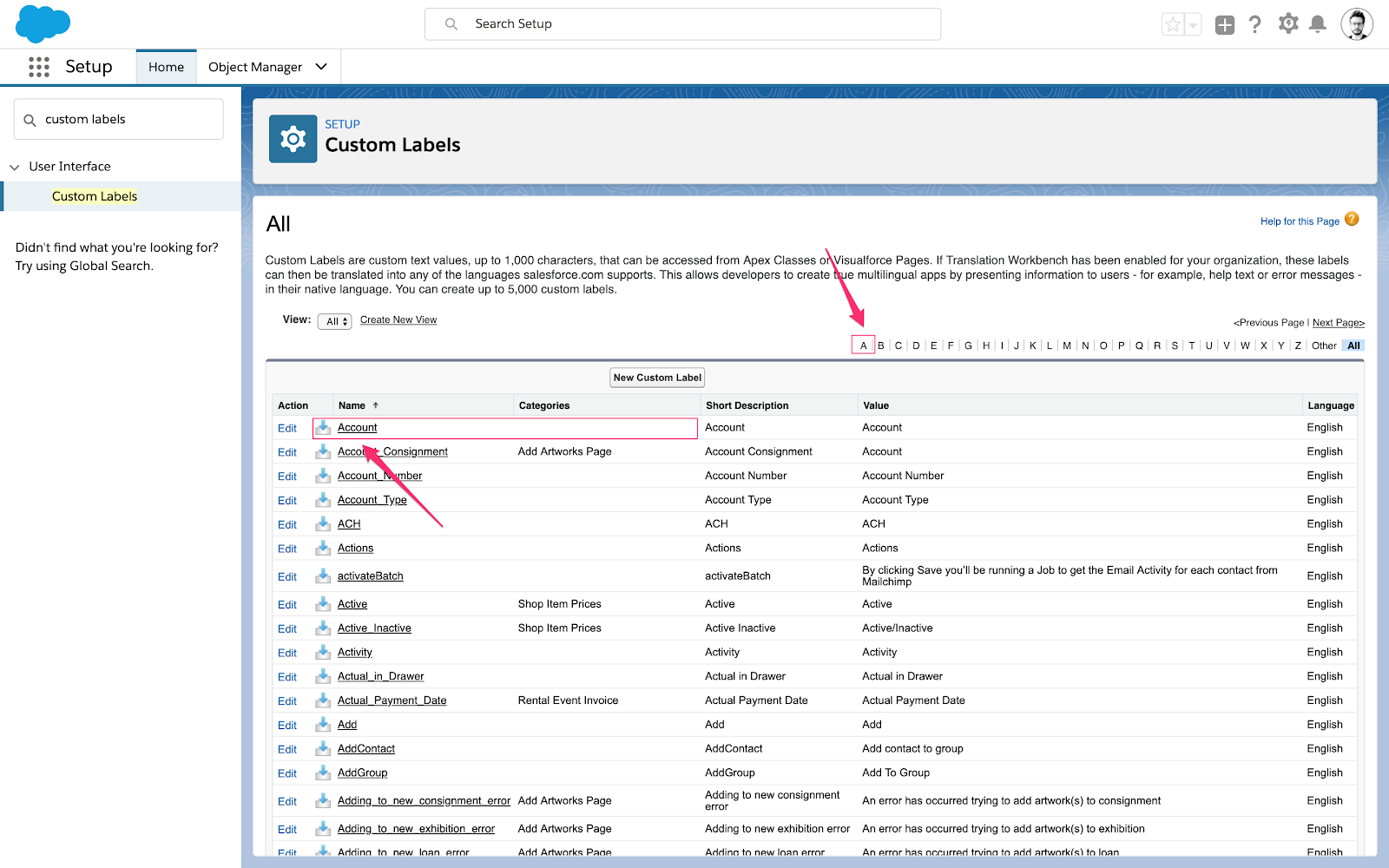Viewport: 1389px width, 868px height.
Task: Open the App Launcher grid icon
Action: (39, 67)
